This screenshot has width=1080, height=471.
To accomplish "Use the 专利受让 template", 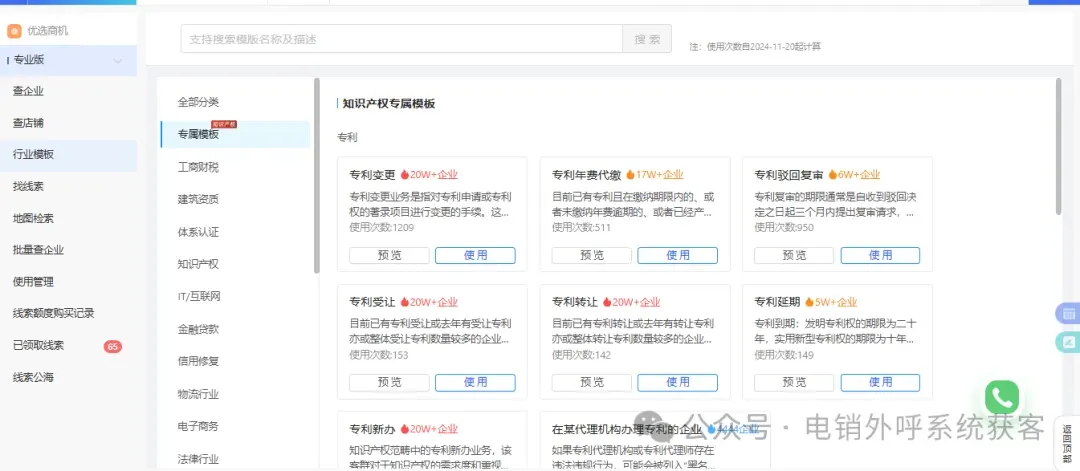I will tap(475, 383).
